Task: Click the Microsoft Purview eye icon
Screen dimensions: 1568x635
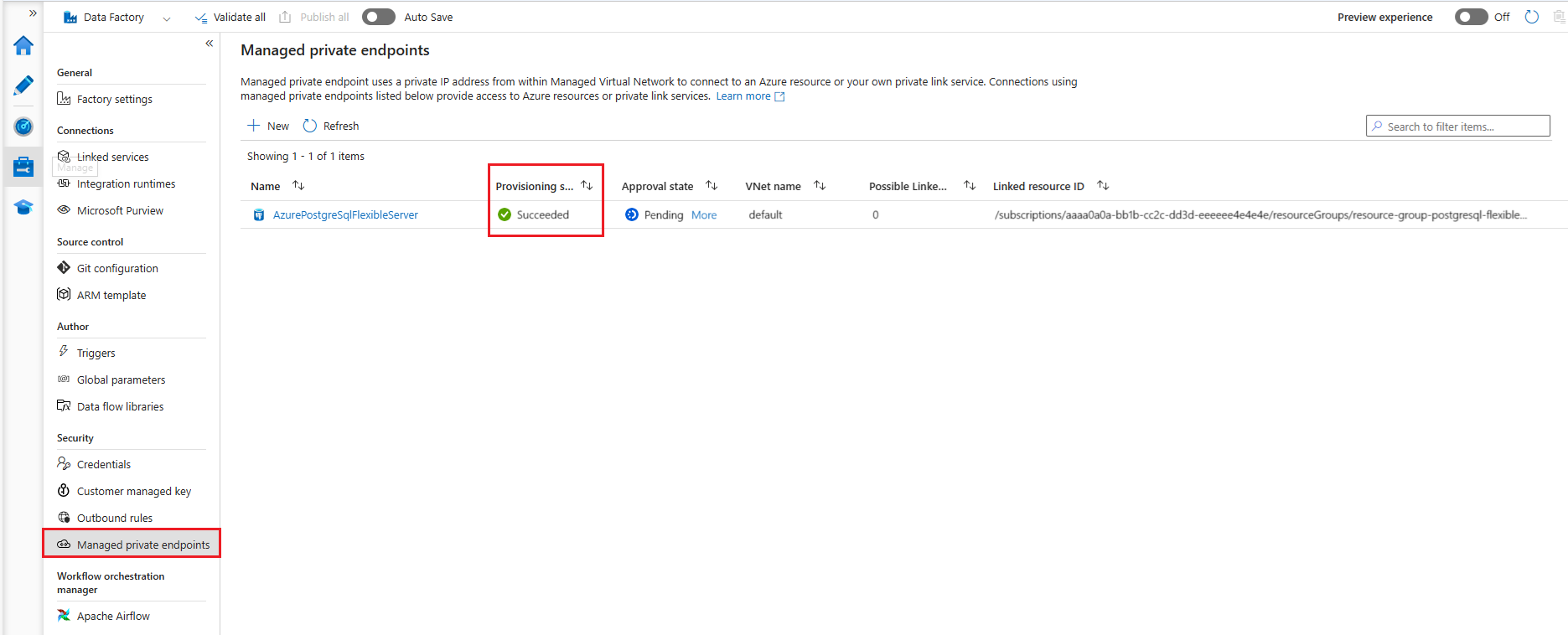Action: click(64, 210)
